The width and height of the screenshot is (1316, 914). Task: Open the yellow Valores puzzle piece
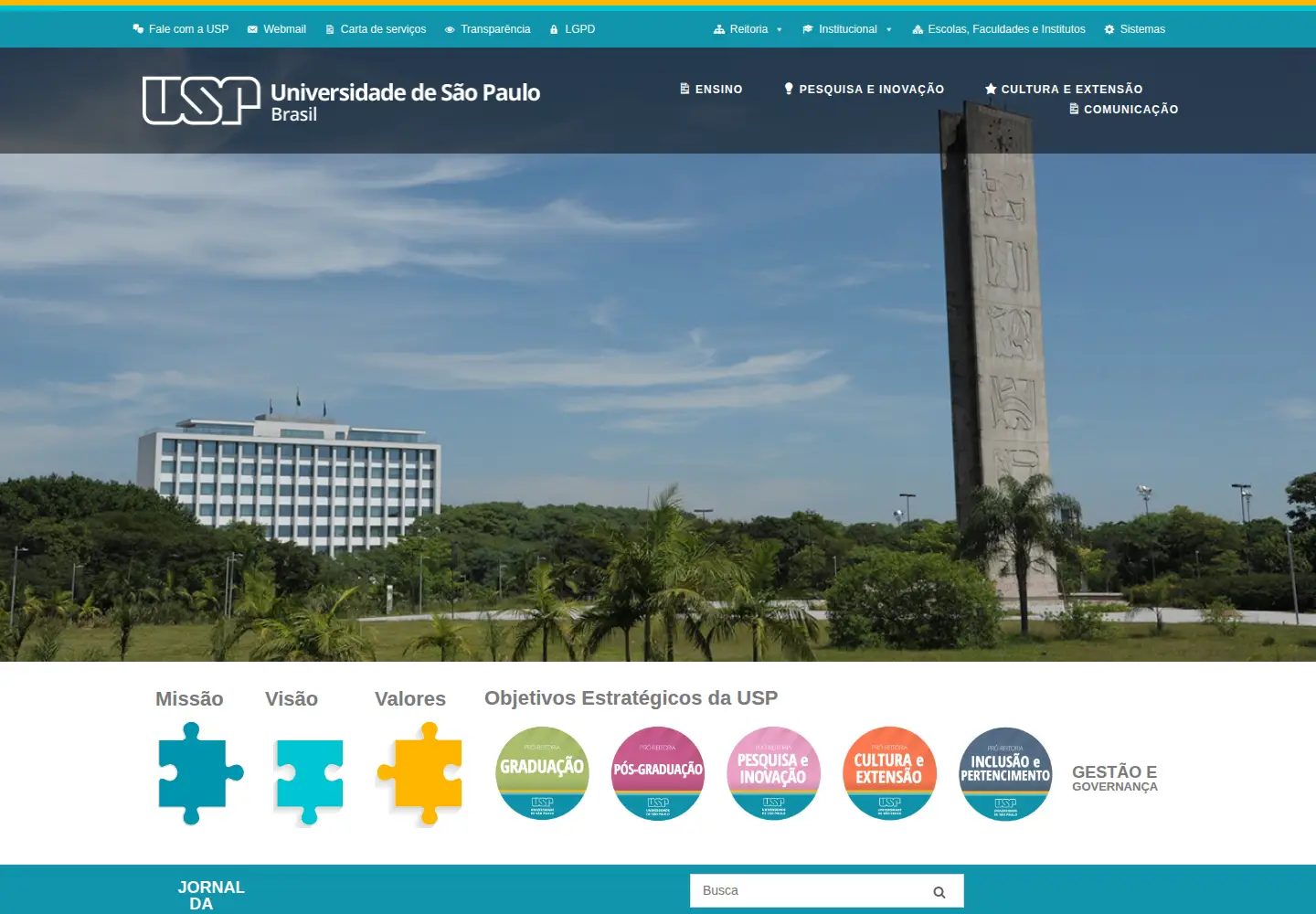tap(419, 773)
